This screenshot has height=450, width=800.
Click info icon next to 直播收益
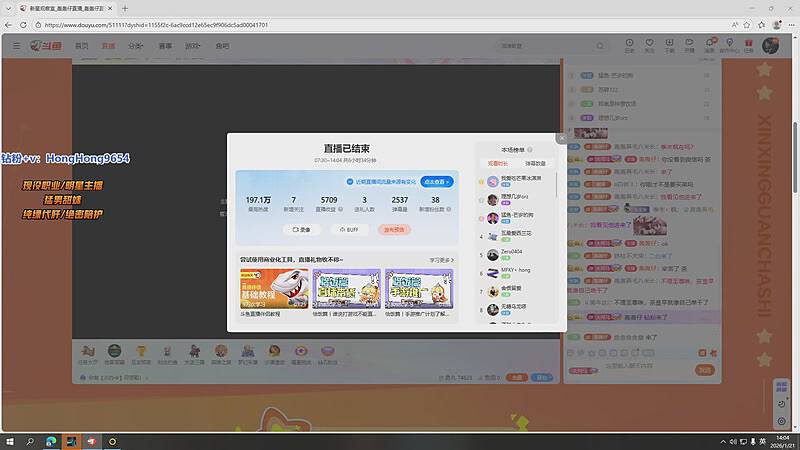[x=341, y=209]
